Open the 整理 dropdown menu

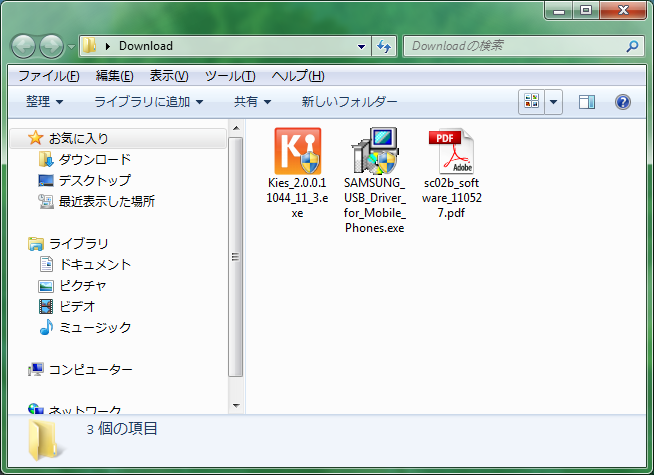click(x=44, y=102)
